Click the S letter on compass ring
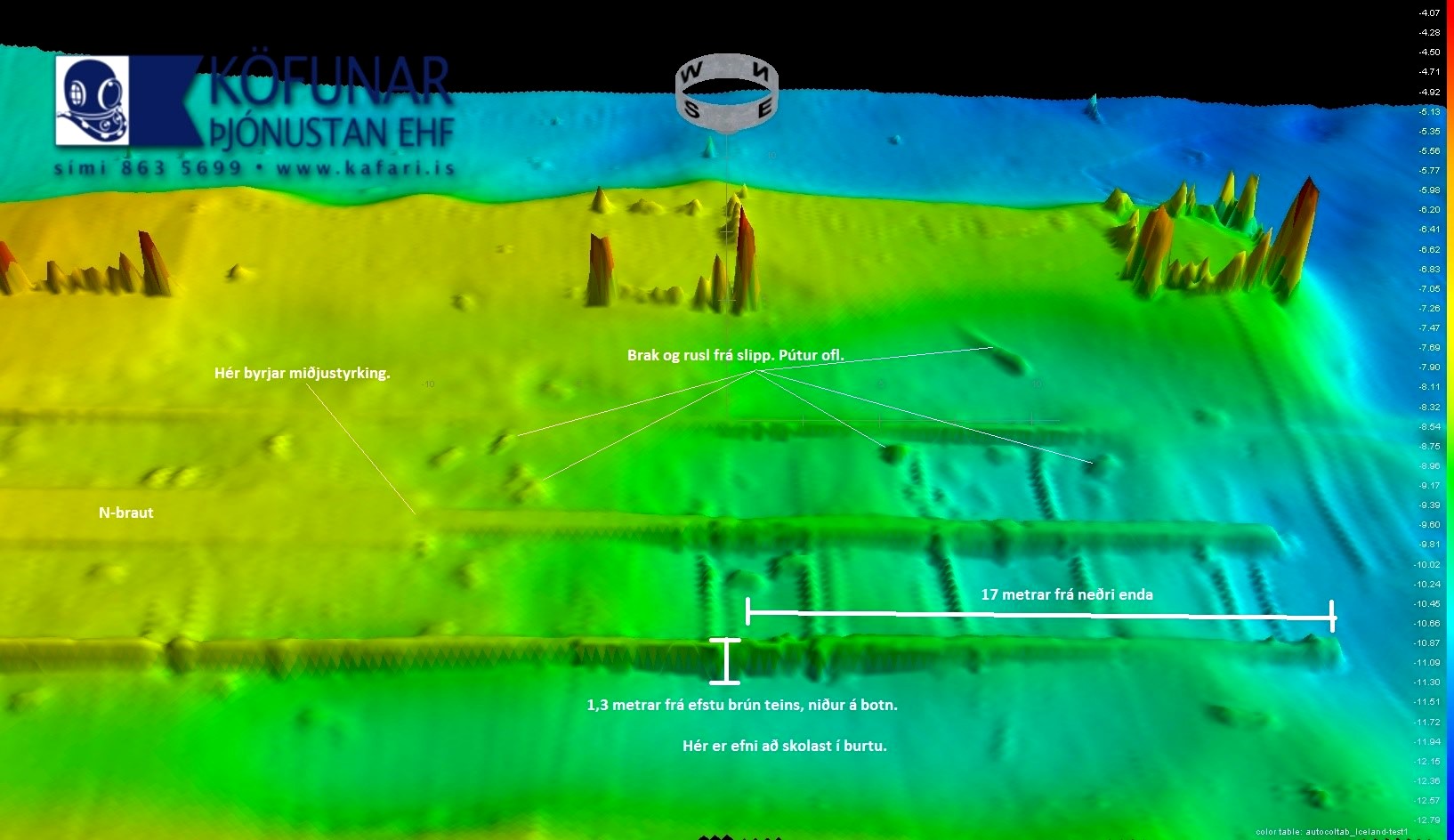1454x840 pixels. point(692,110)
